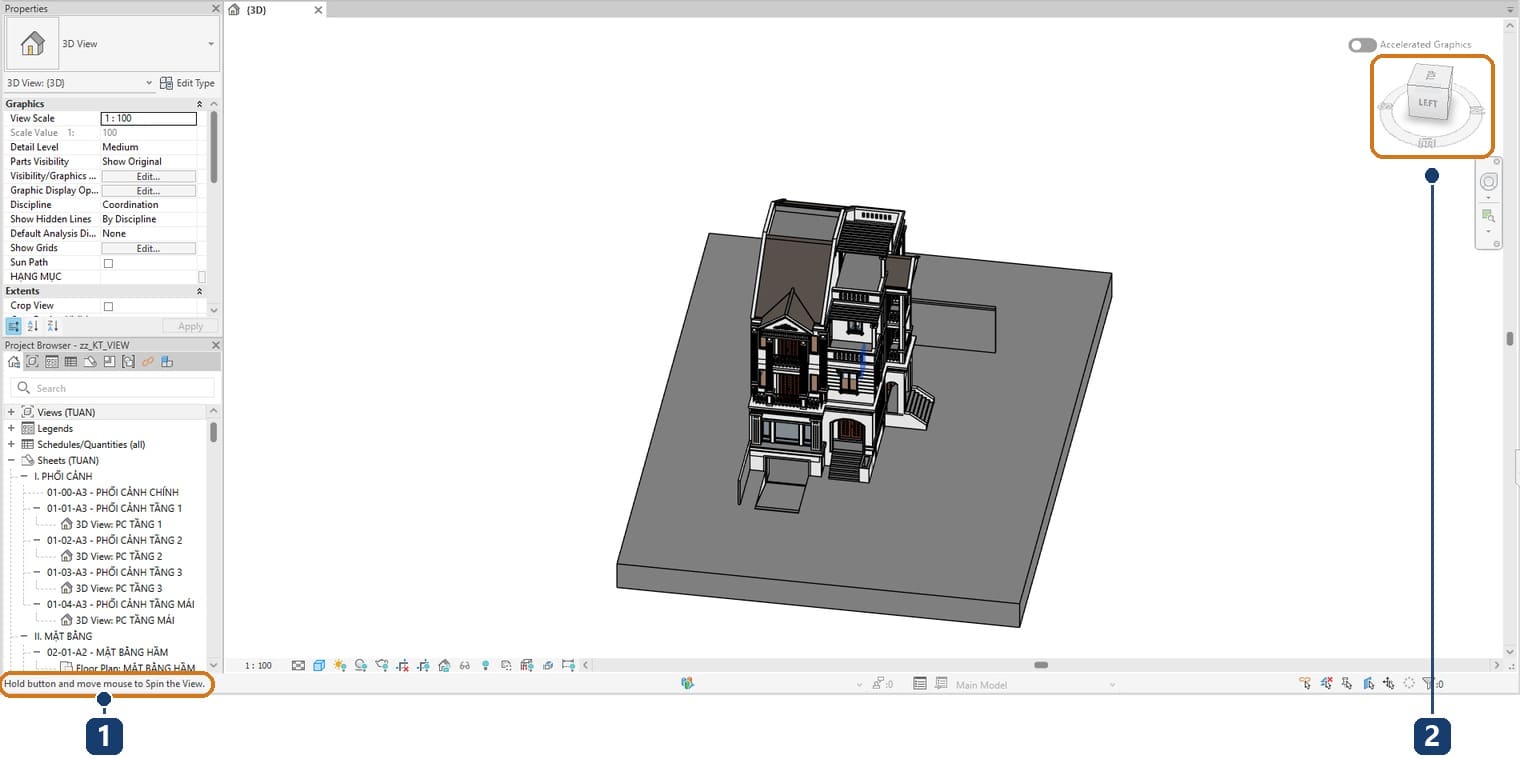Click the Views house tab in Project Browser
This screenshot has height=759, width=1520.
[14, 362]
